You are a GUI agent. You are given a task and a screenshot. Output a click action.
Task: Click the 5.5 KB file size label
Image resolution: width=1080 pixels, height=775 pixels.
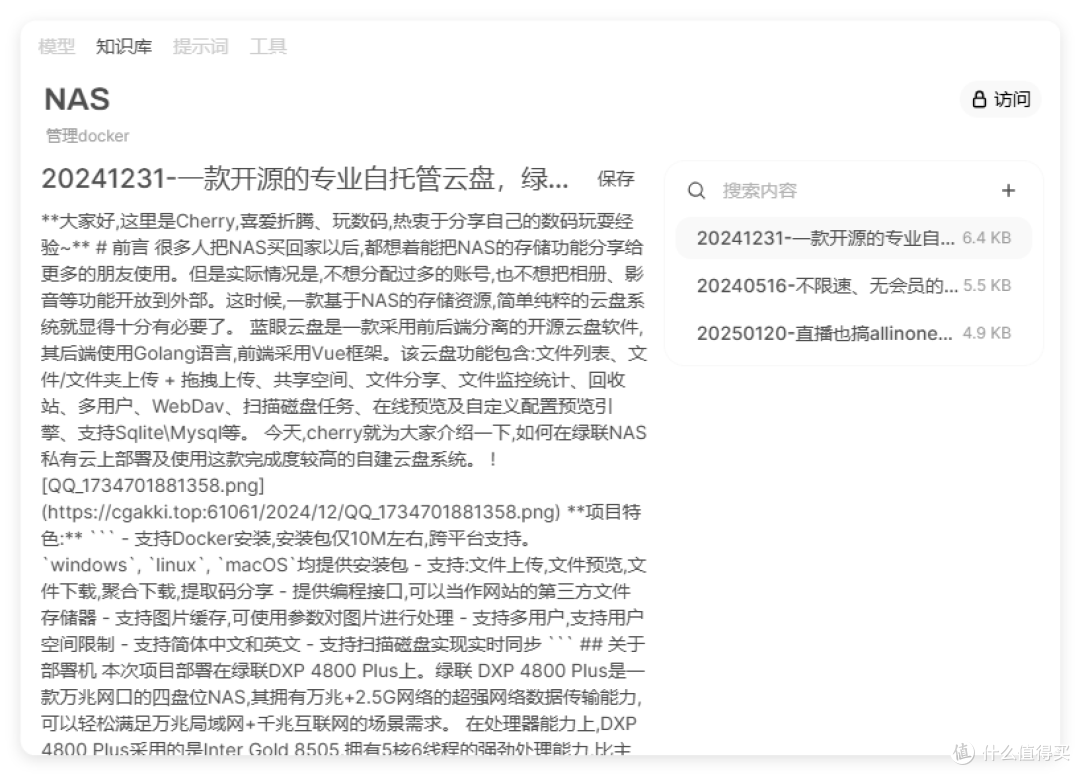(986, 285)
